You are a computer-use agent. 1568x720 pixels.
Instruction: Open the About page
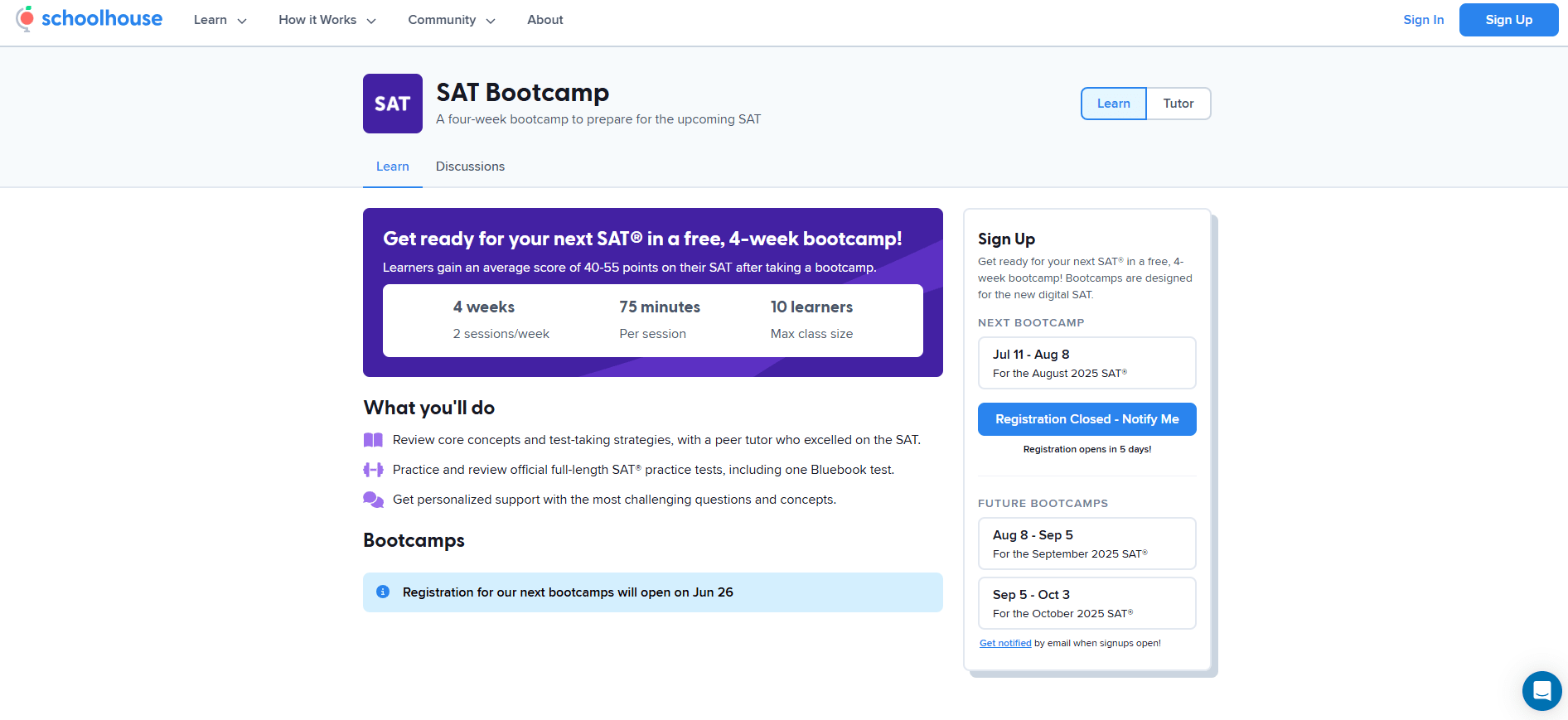point(544,20)
